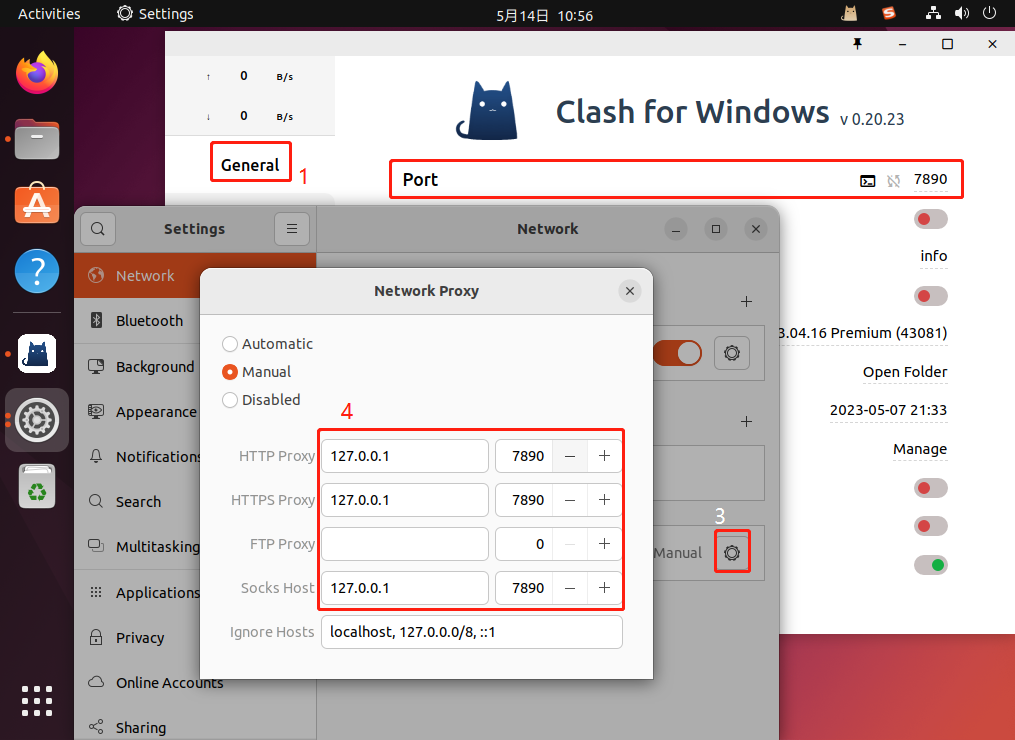Select the Manual proxy radio button

click(230, 372)
